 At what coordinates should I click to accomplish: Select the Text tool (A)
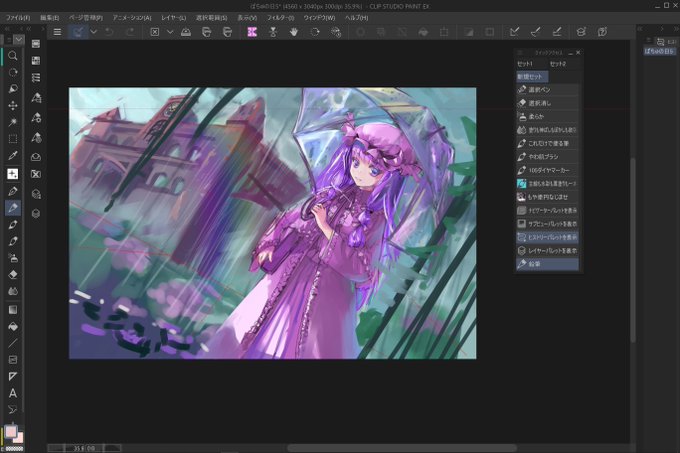(x=13, y=393)
